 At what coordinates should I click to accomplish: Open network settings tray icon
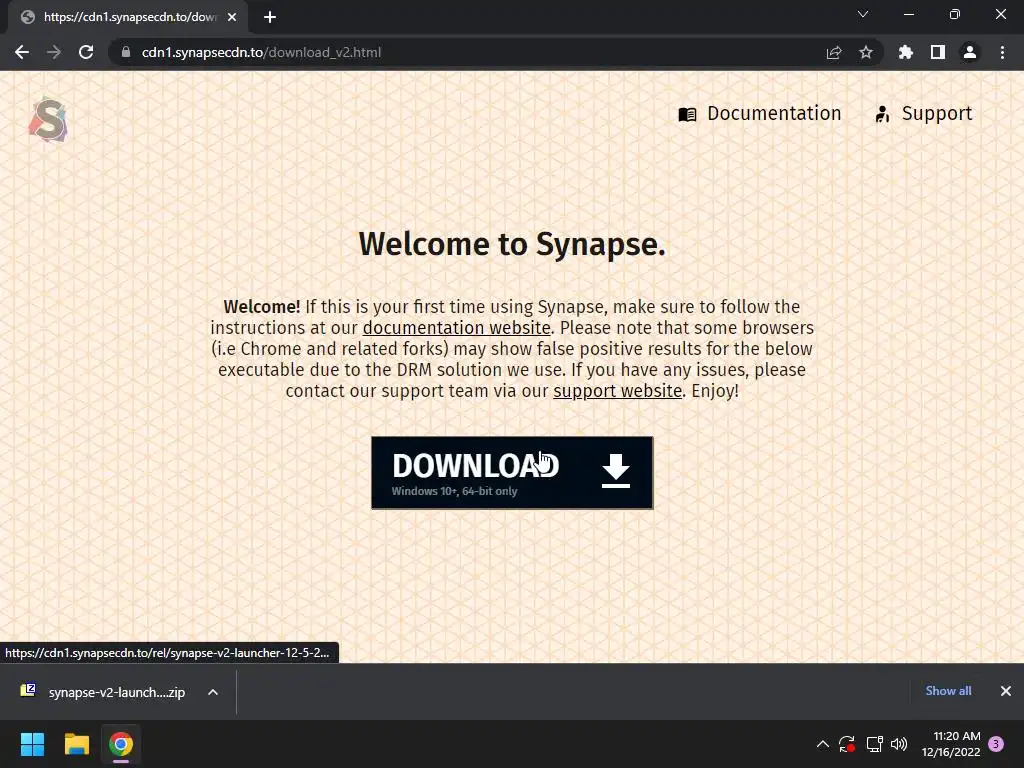point(874,744)
